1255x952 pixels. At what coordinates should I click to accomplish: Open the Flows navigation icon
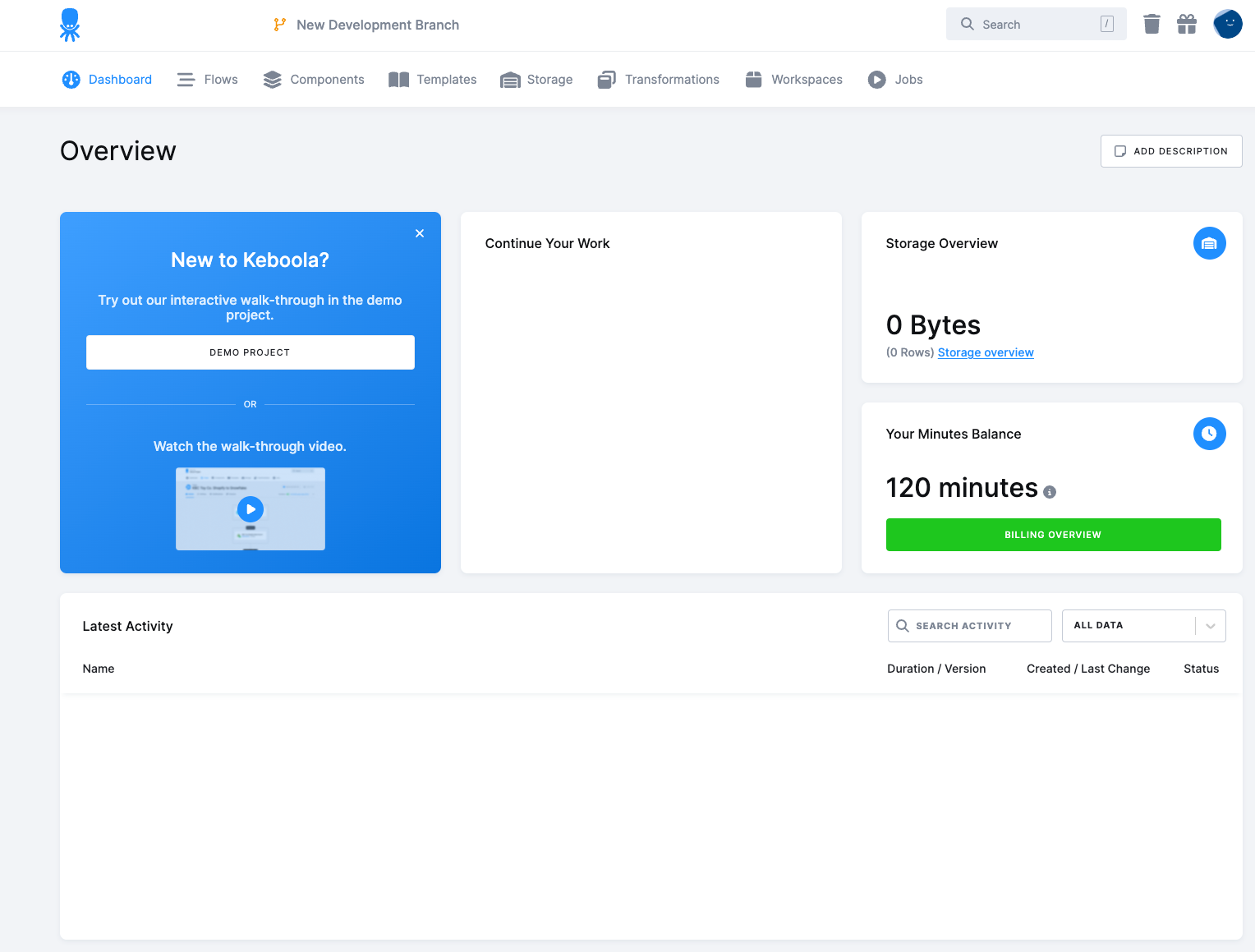point(186,79)
